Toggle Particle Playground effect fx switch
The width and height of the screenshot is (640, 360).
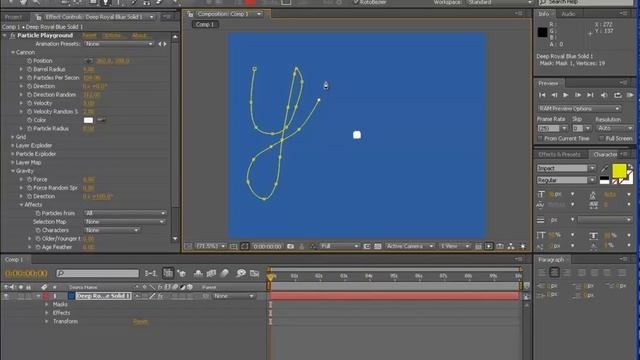12,36
